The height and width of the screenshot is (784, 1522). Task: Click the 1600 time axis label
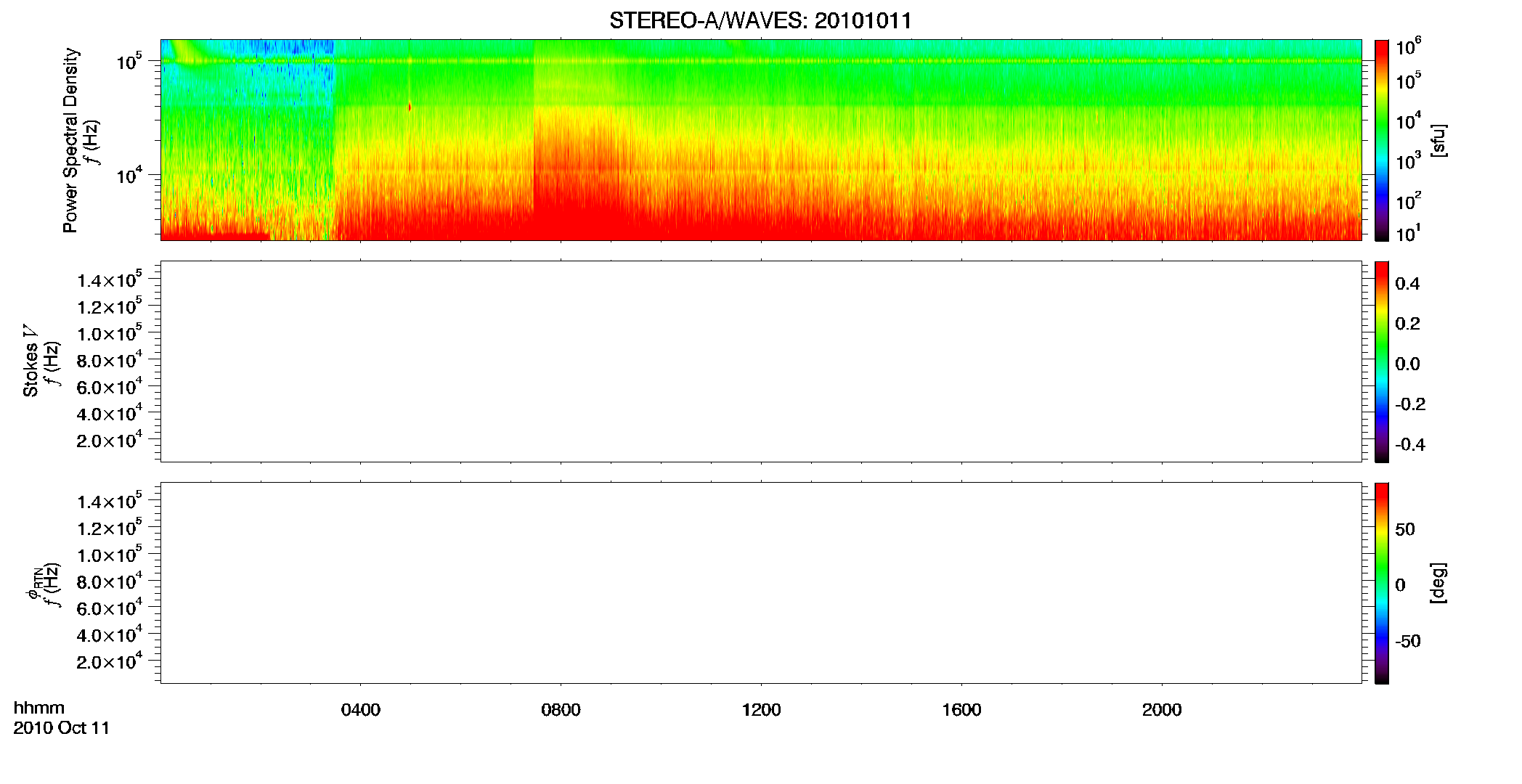pyautogui.click(x=961, y=710)
